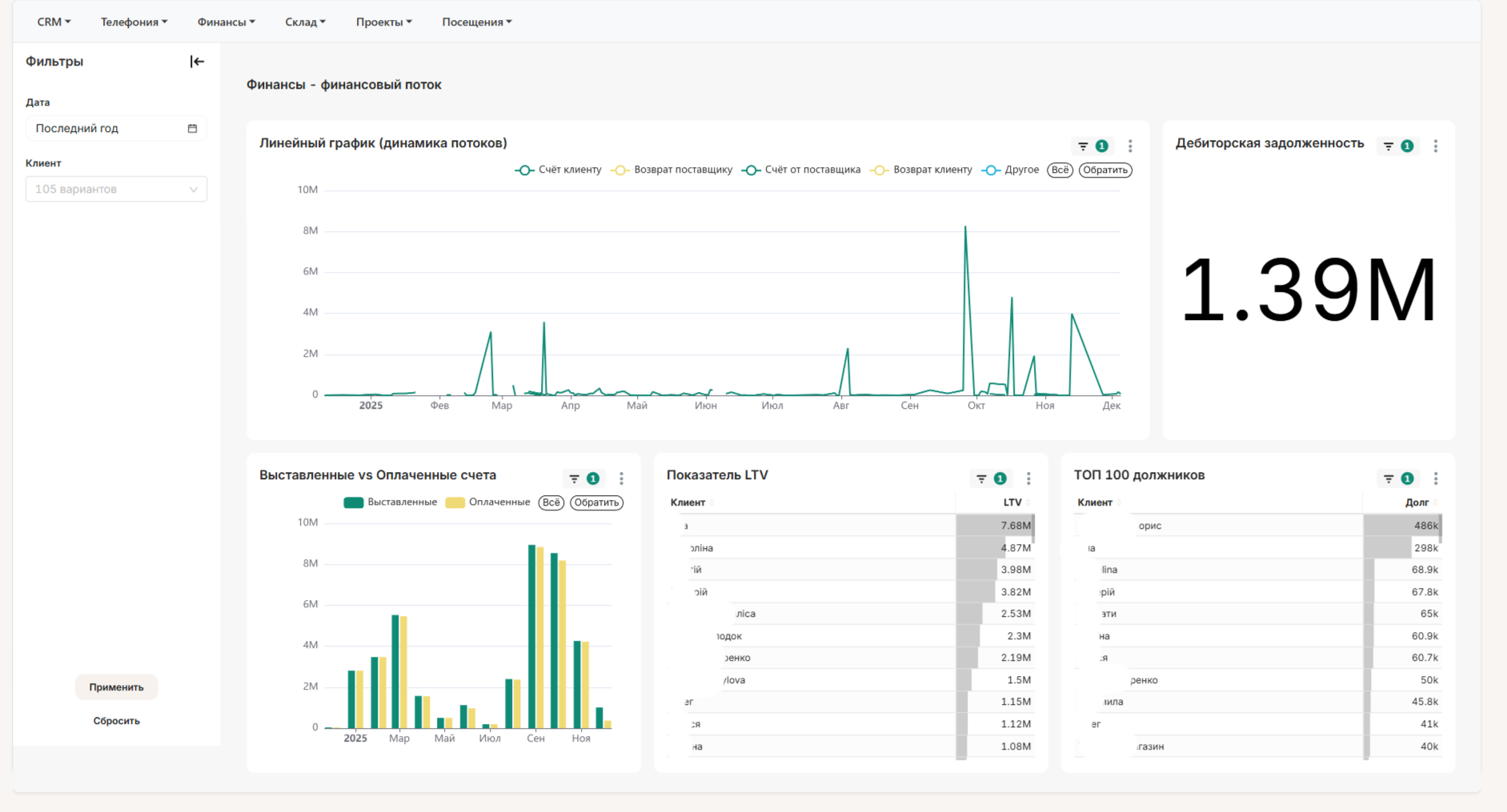Open the Телефония dropdown menu

[x=134, y=22]
